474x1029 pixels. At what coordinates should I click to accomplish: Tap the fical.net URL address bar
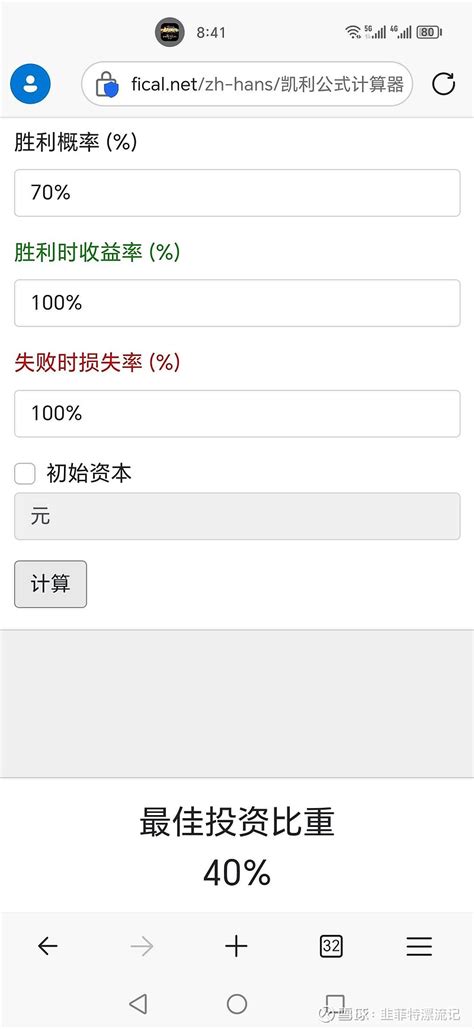pos(247,84)
